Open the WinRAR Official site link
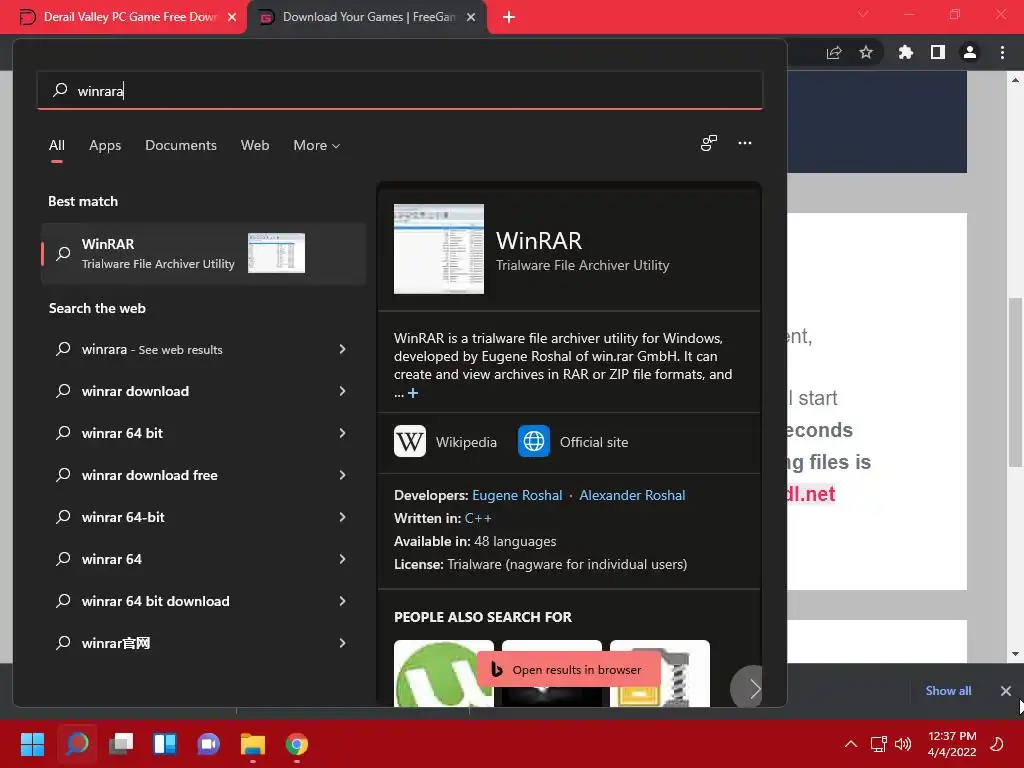 573,441
